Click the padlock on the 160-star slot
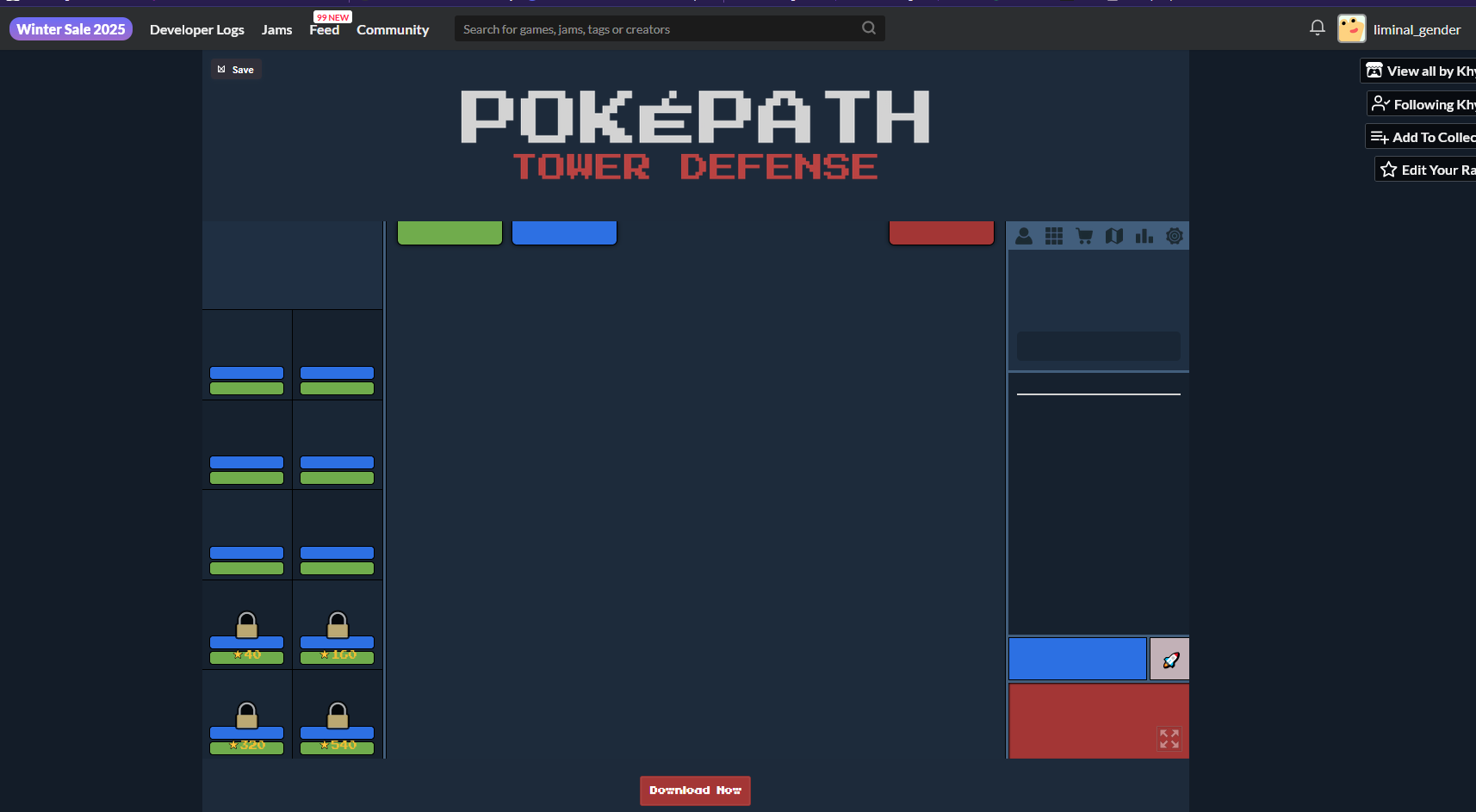 click(x=338, y=624)
